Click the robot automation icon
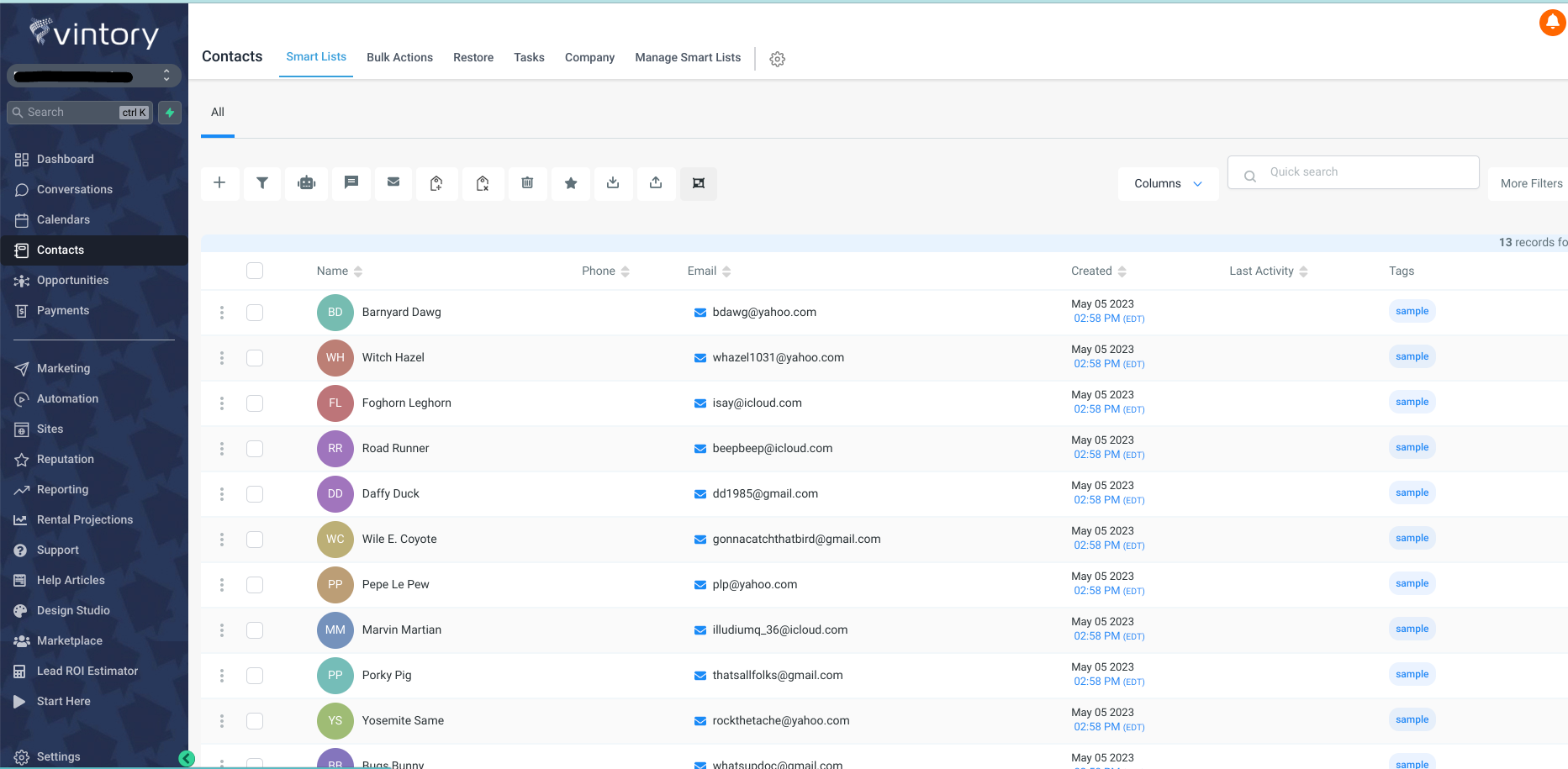 pos(307,183)
